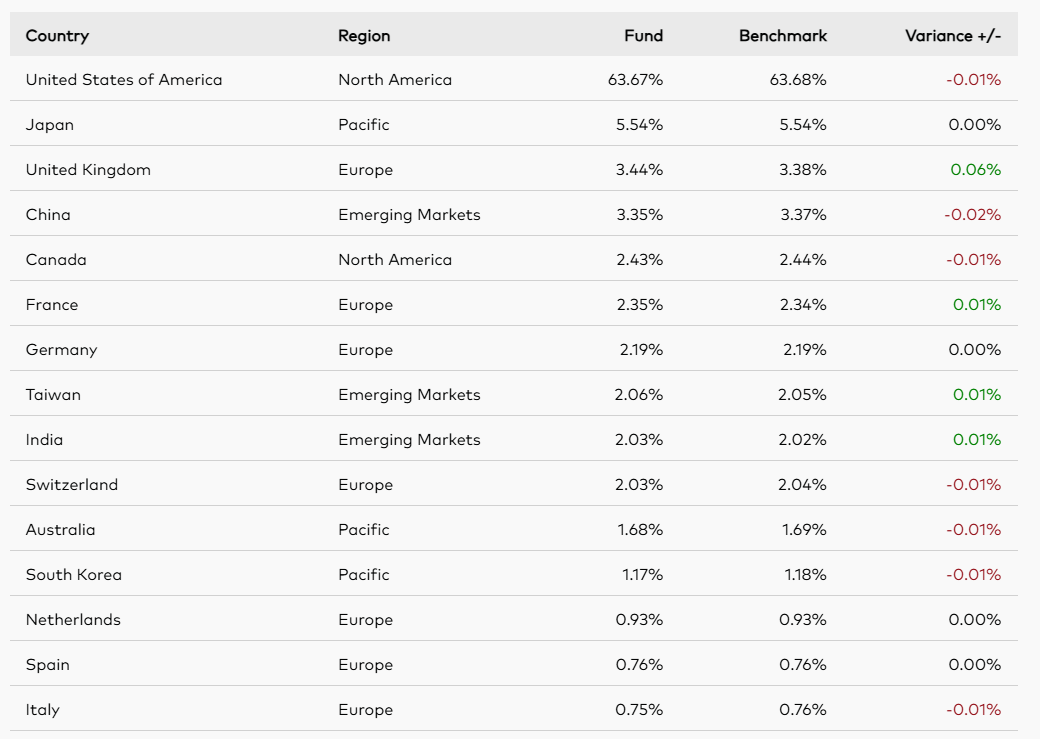The width and height of the screenshot is (1040, 739).
Task: Click the Netherlands country name
Action: (x=73, y=620)
